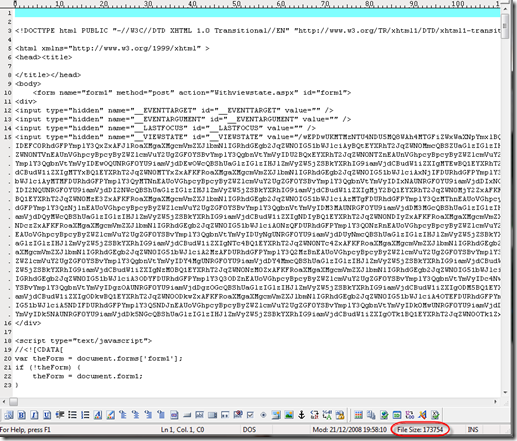This screenshot has height=441, width=517.
Task: Click the landscape image insert icon
Action: [x=289, y=415]
